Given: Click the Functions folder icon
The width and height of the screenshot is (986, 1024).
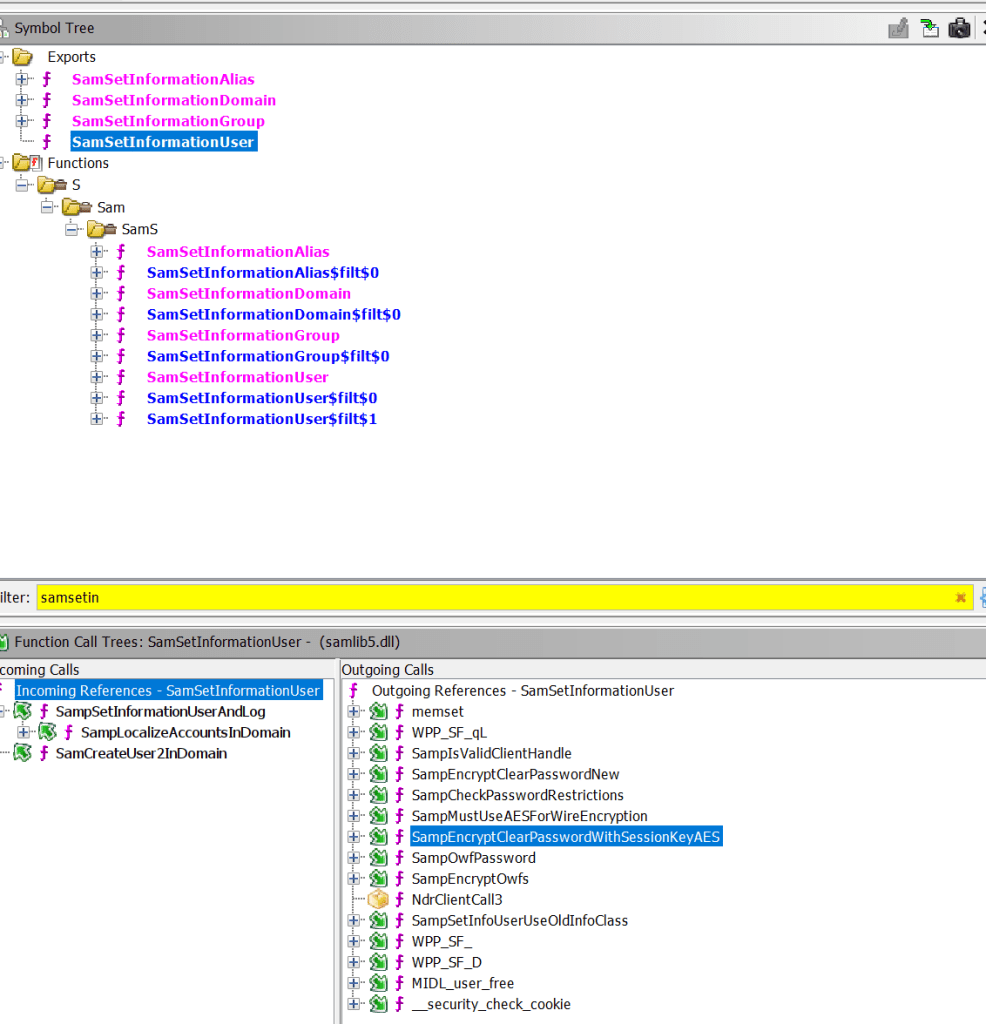Looking at the screenshot, I should point(22,163).
